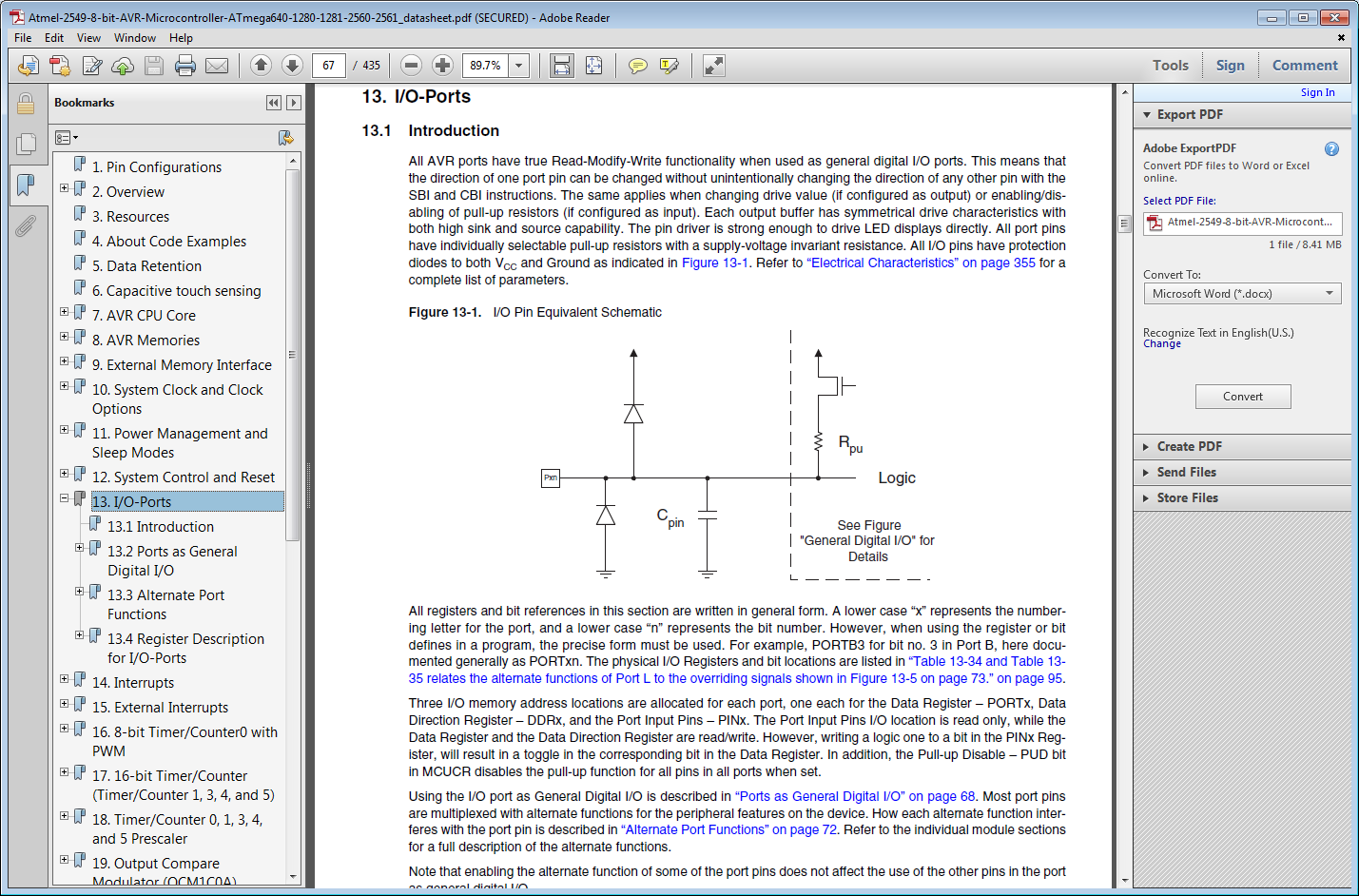Image resolution: width=1359 pixels, height=896 pixels.
Task: Print the document with printer icon
Action: click(185, 66)
